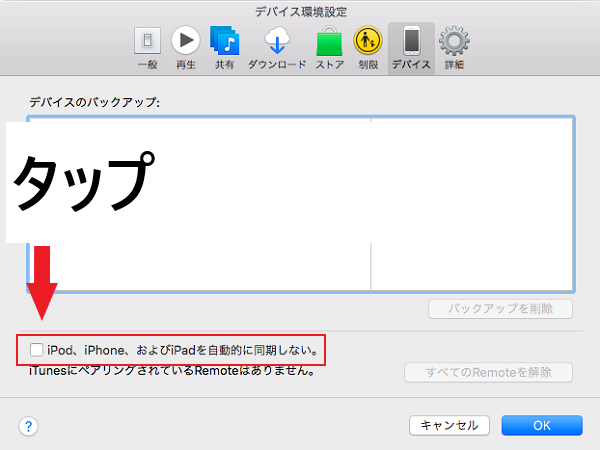Enable the automatic sync prevention checkbox
This screenshot has width=600, height=450.
point(36,350)
